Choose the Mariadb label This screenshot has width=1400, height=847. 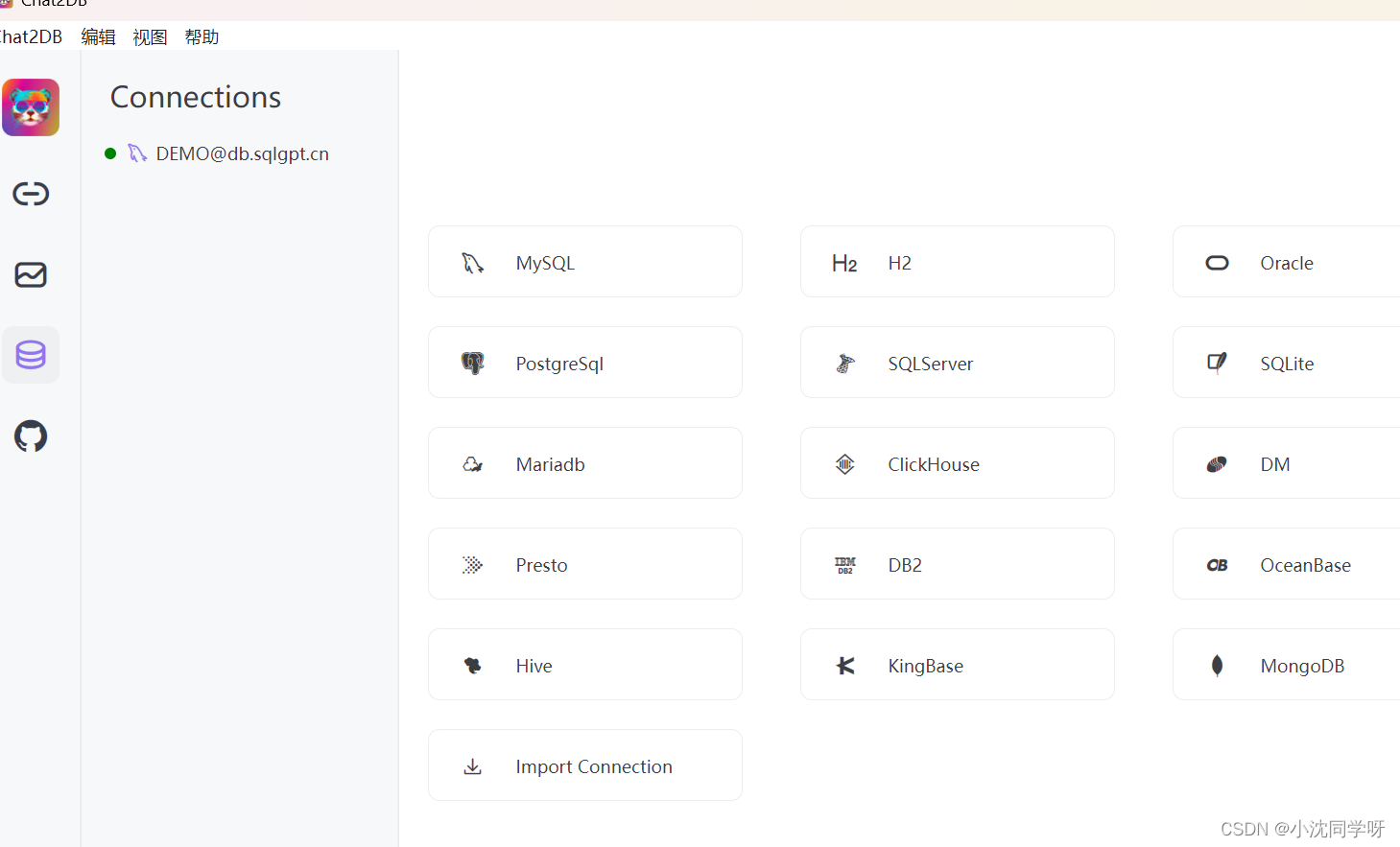click(550, 464)
